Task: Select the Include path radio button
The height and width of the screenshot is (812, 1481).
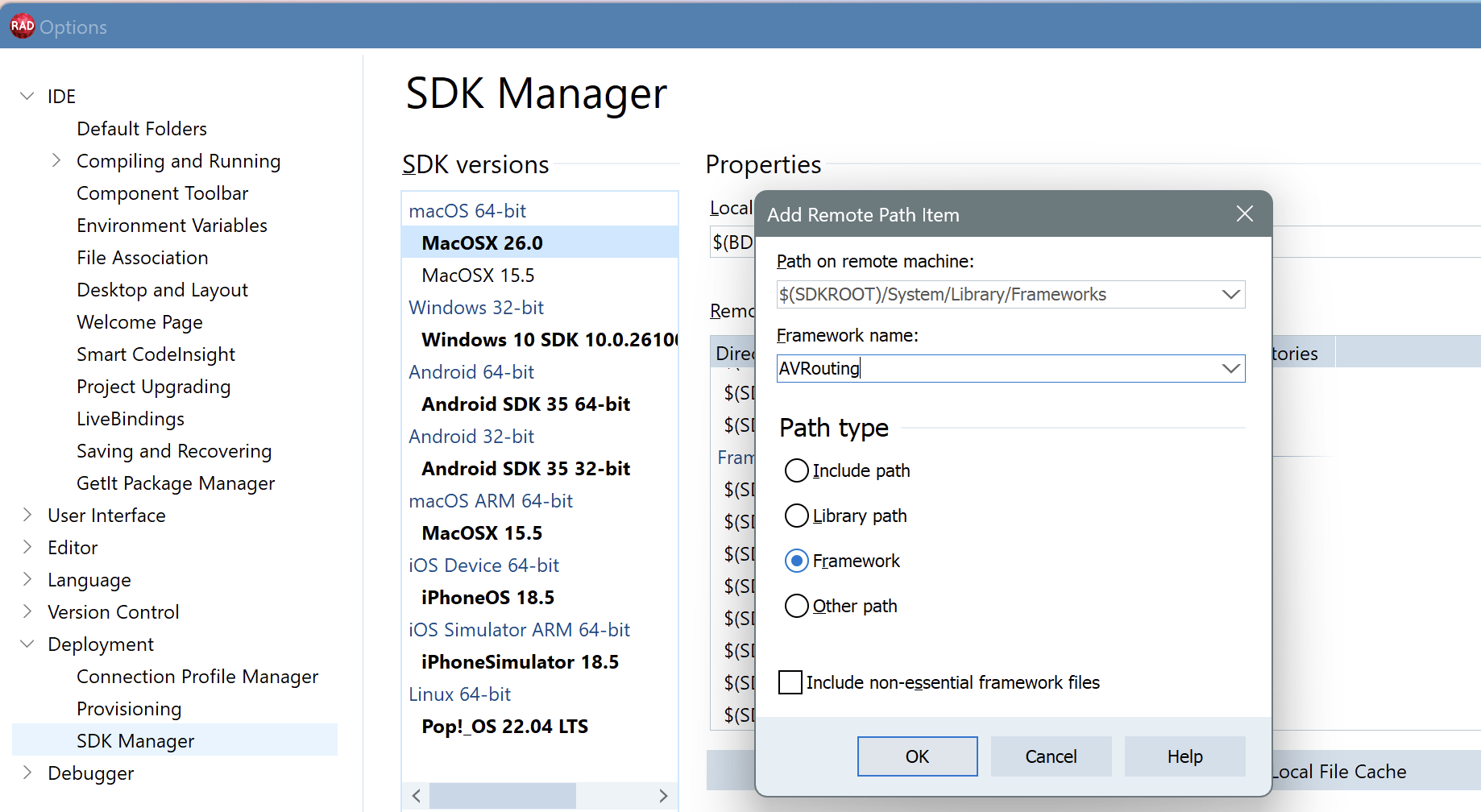Action: tap(796, 470)
